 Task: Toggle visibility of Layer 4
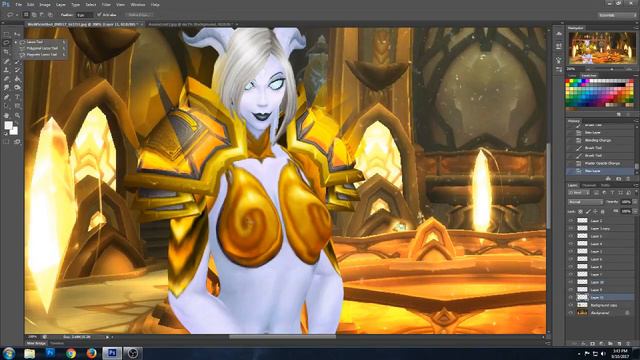(571, 244)
